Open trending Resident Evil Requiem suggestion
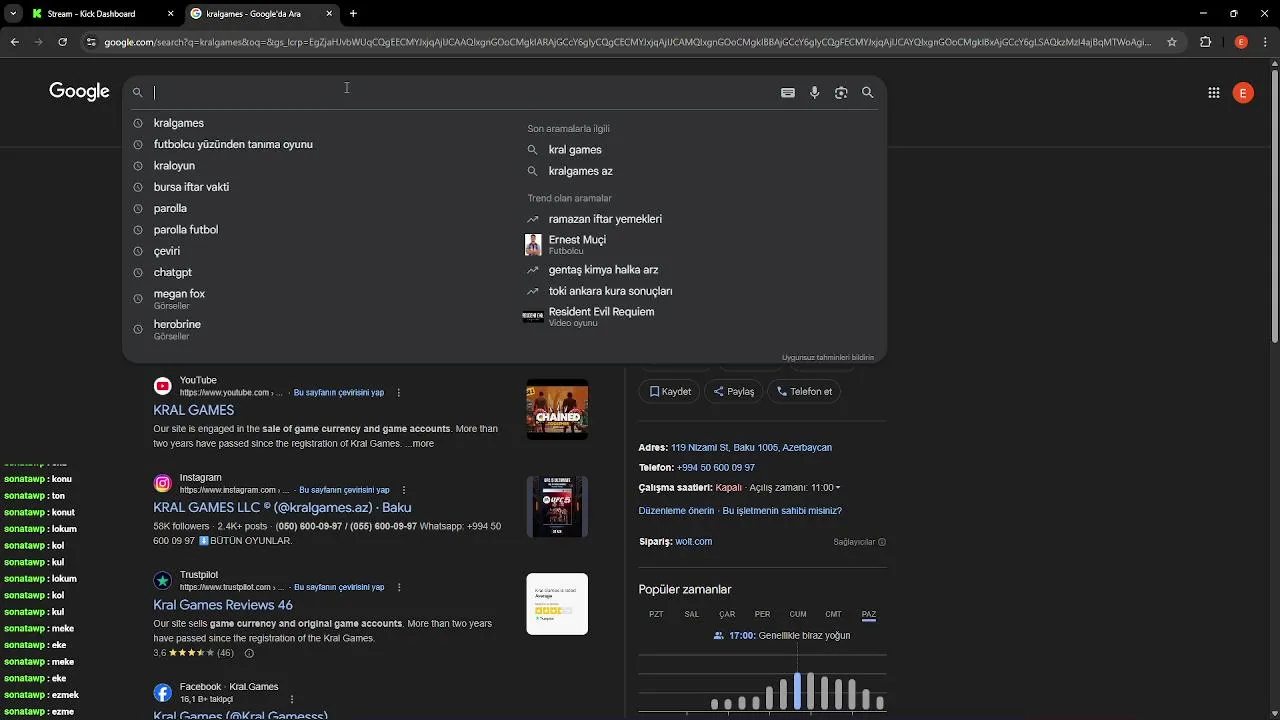Screen dimensions: 1280x720 point(601,316)
